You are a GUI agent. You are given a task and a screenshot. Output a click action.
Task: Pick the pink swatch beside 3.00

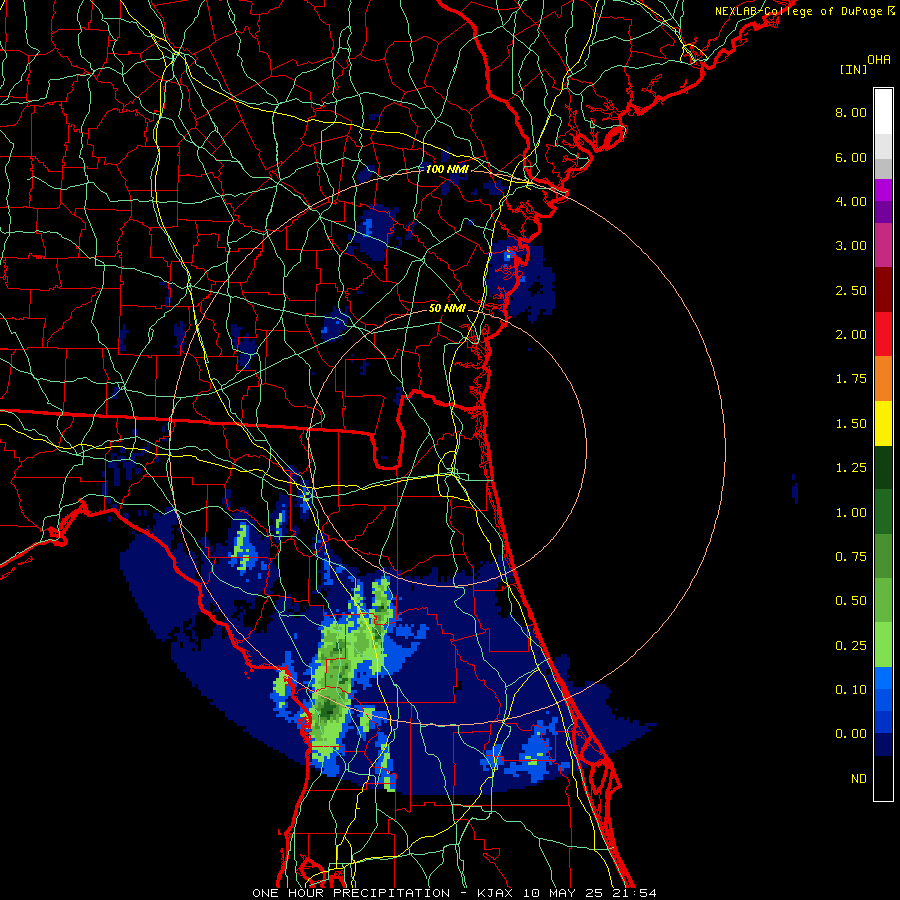883,245
